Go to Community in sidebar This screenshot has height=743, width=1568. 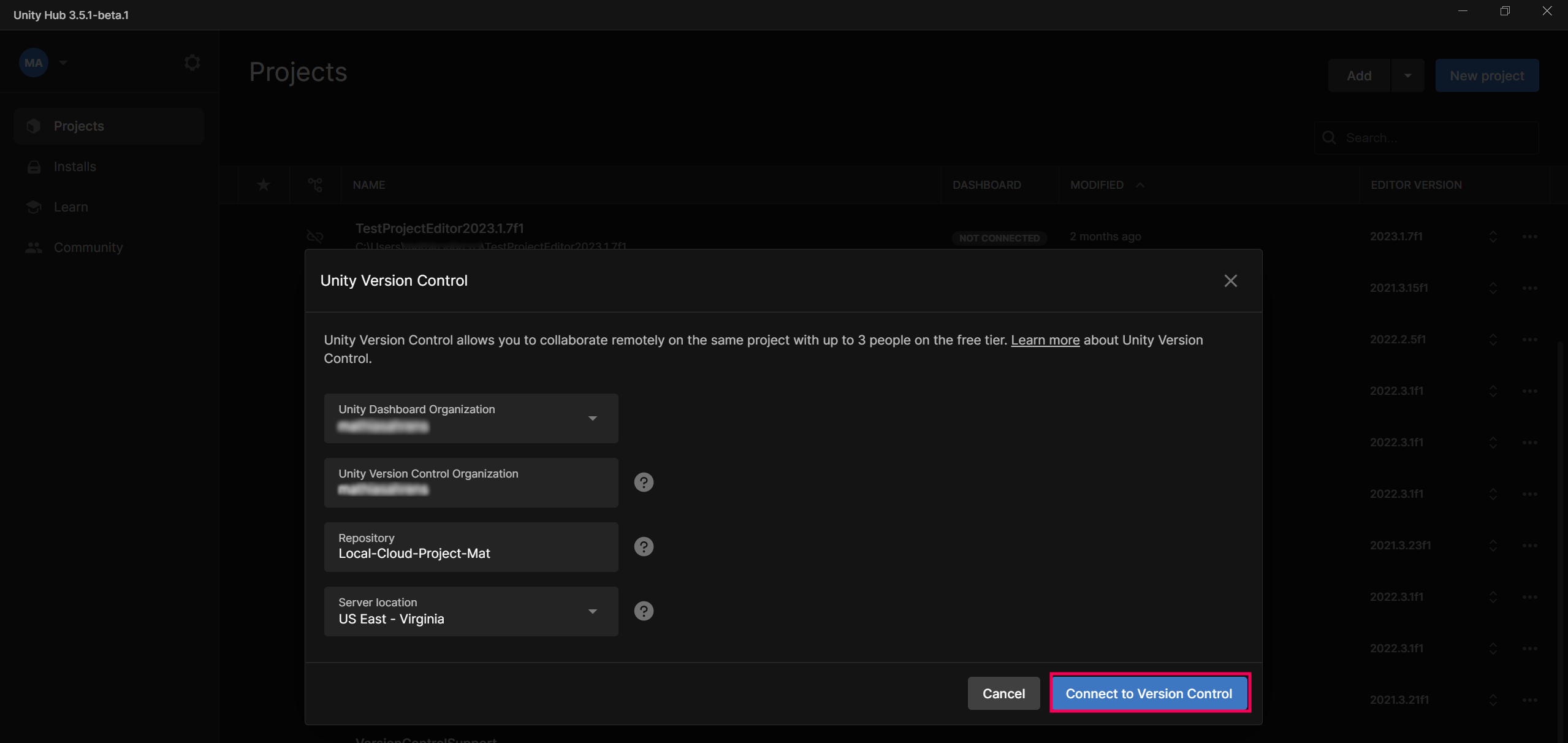88,247
